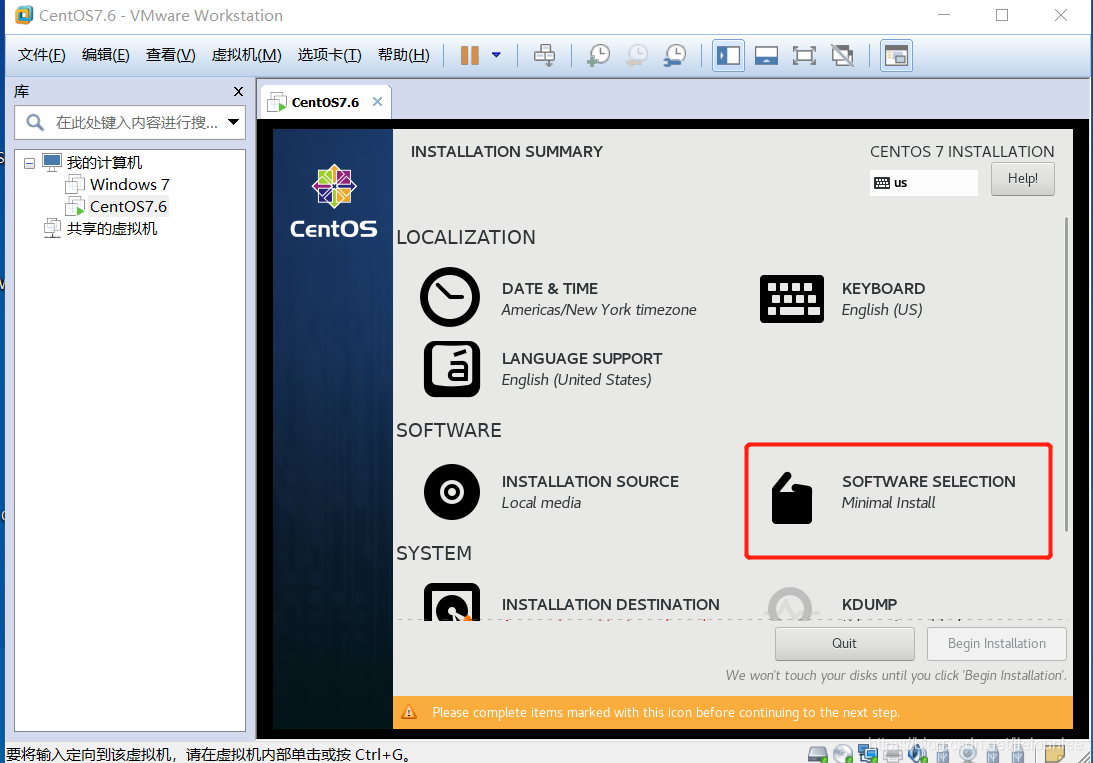Screen dimensions: 1093x763
Task: Click the installer vertical scrollbar
Action: pos(1066,375)
